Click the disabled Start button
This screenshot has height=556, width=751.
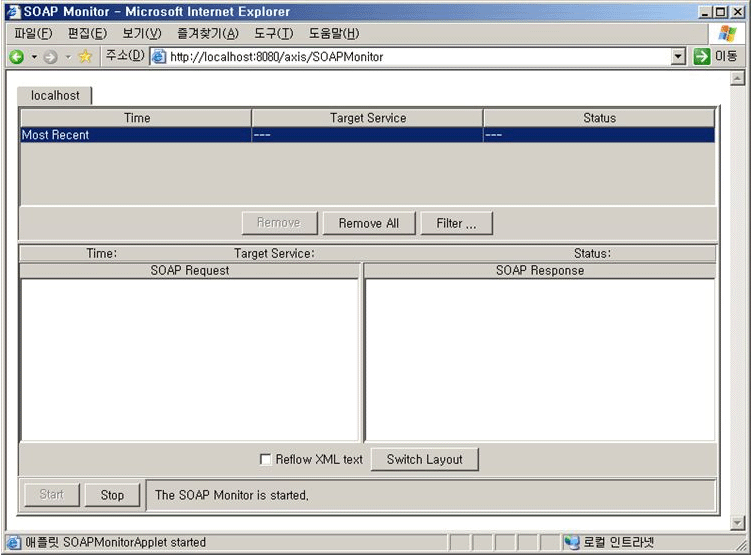52,495
